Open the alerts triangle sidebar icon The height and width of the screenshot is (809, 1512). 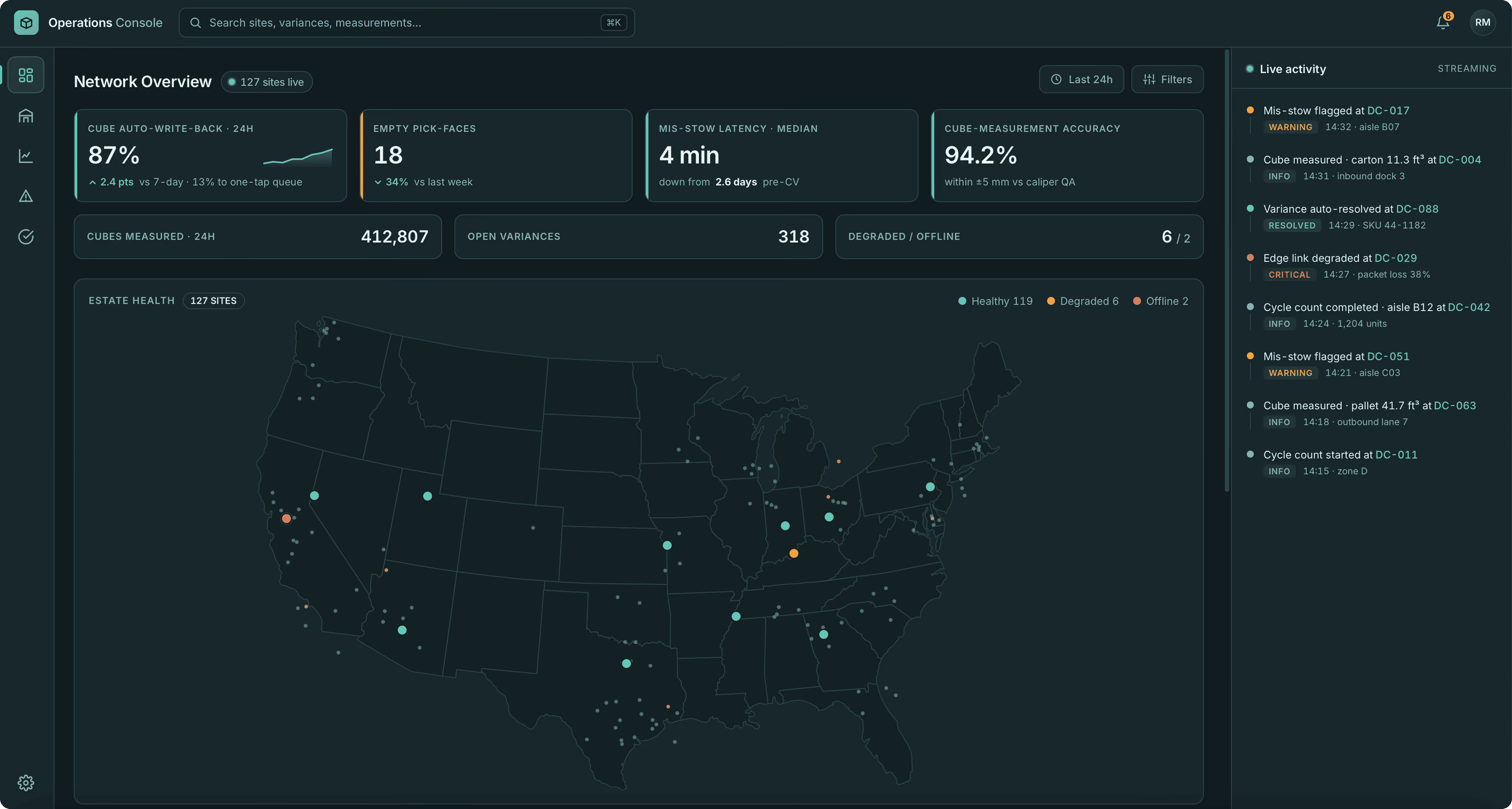(26, 196)
